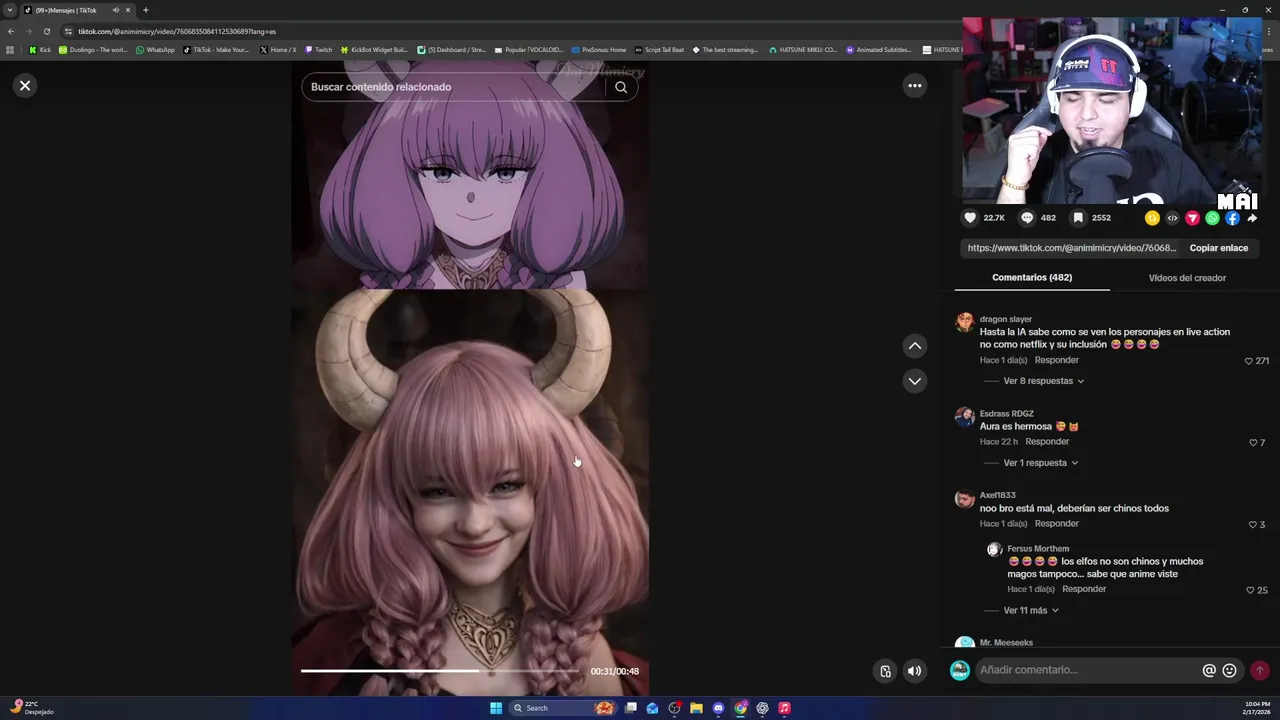
Task: Share the video to WhatsApp
Action: click(x=1212, y=218)
